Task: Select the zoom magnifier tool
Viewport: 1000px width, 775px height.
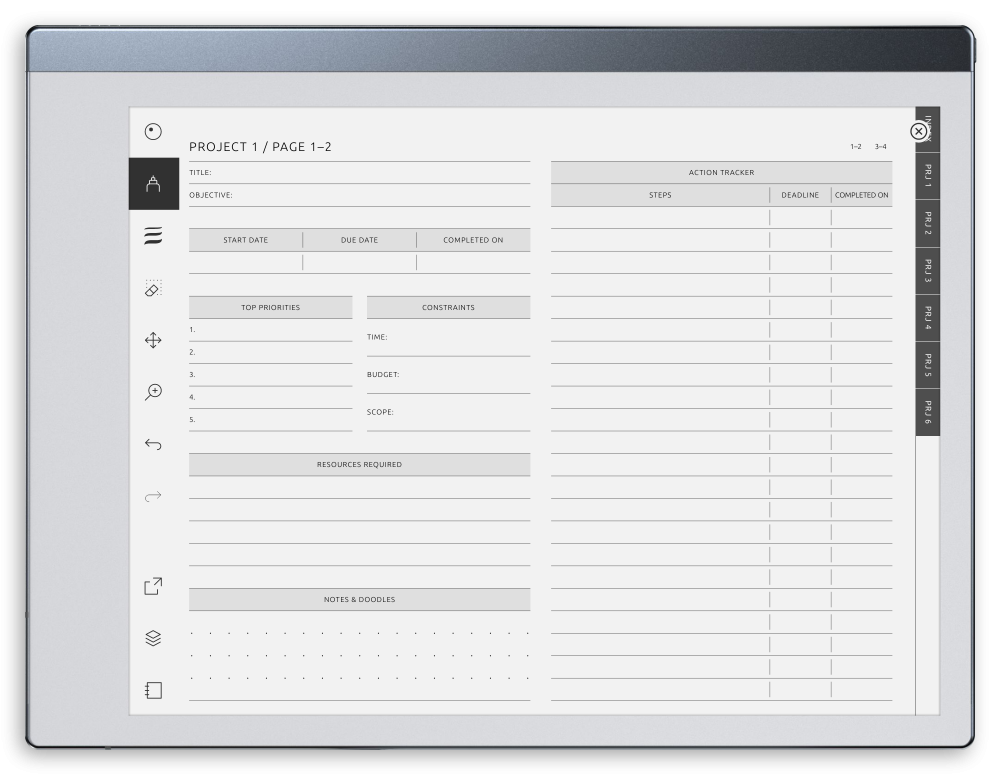Action: tap(152, 392)
